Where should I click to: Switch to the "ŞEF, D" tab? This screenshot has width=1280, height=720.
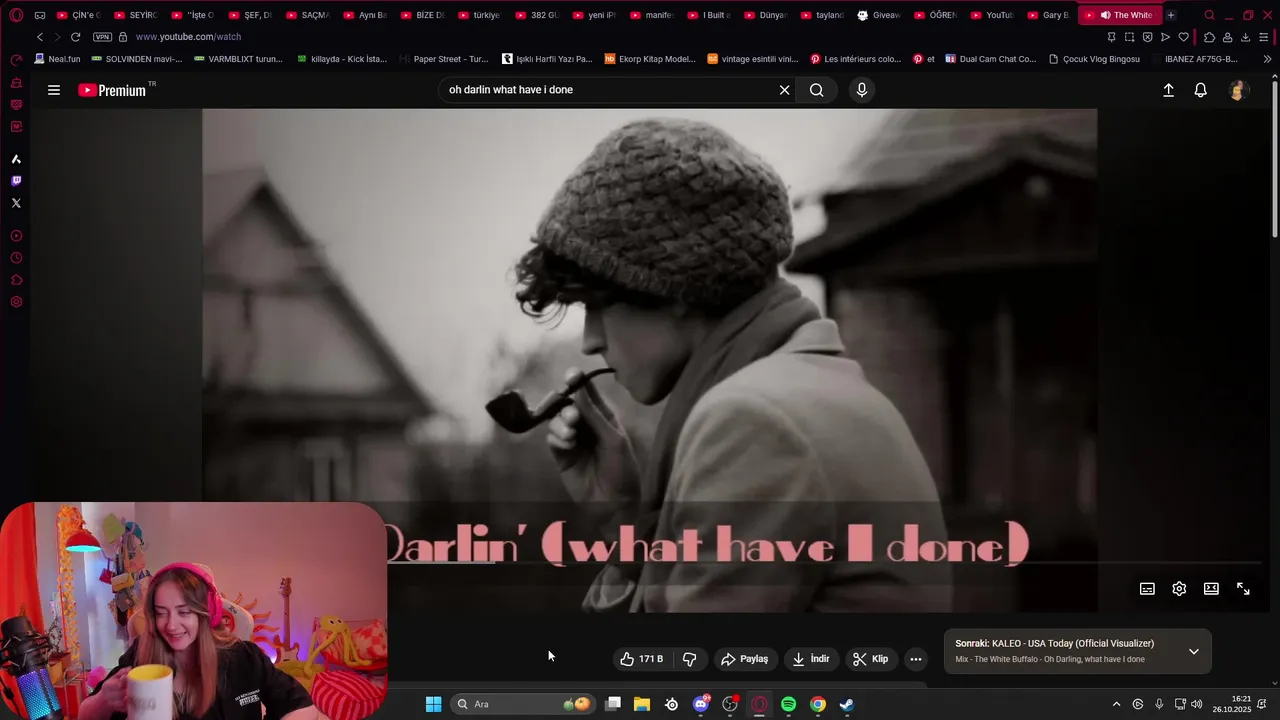(x=250, y=15)
